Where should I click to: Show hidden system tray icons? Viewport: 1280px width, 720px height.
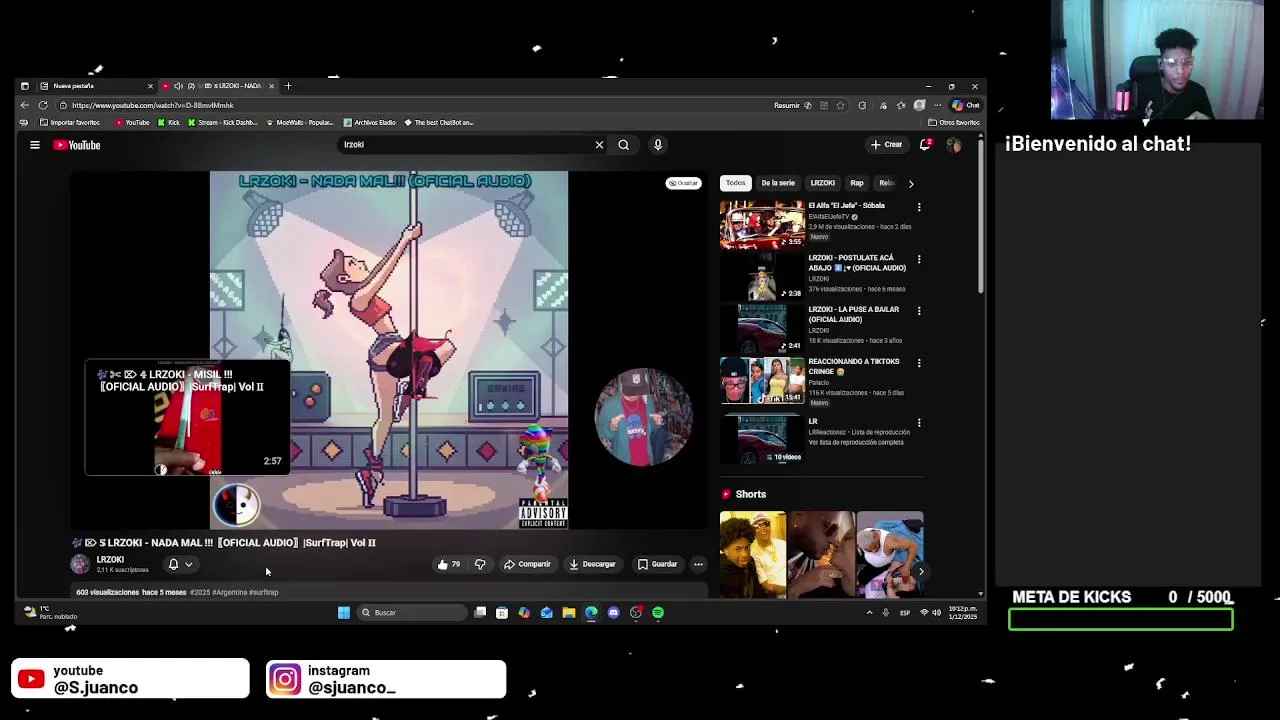(869, 612)
